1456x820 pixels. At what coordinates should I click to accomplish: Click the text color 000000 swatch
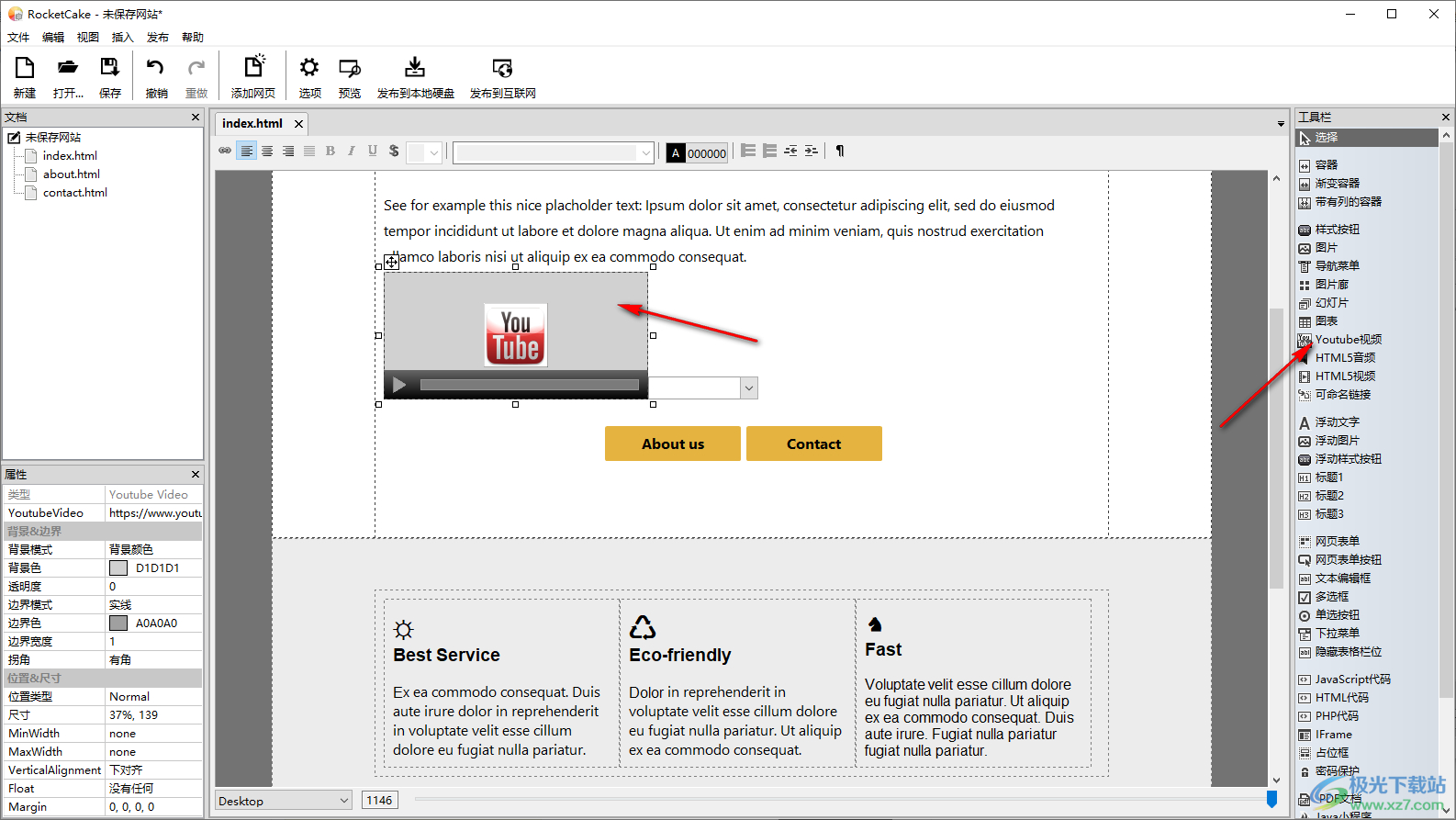pos(698,153)
